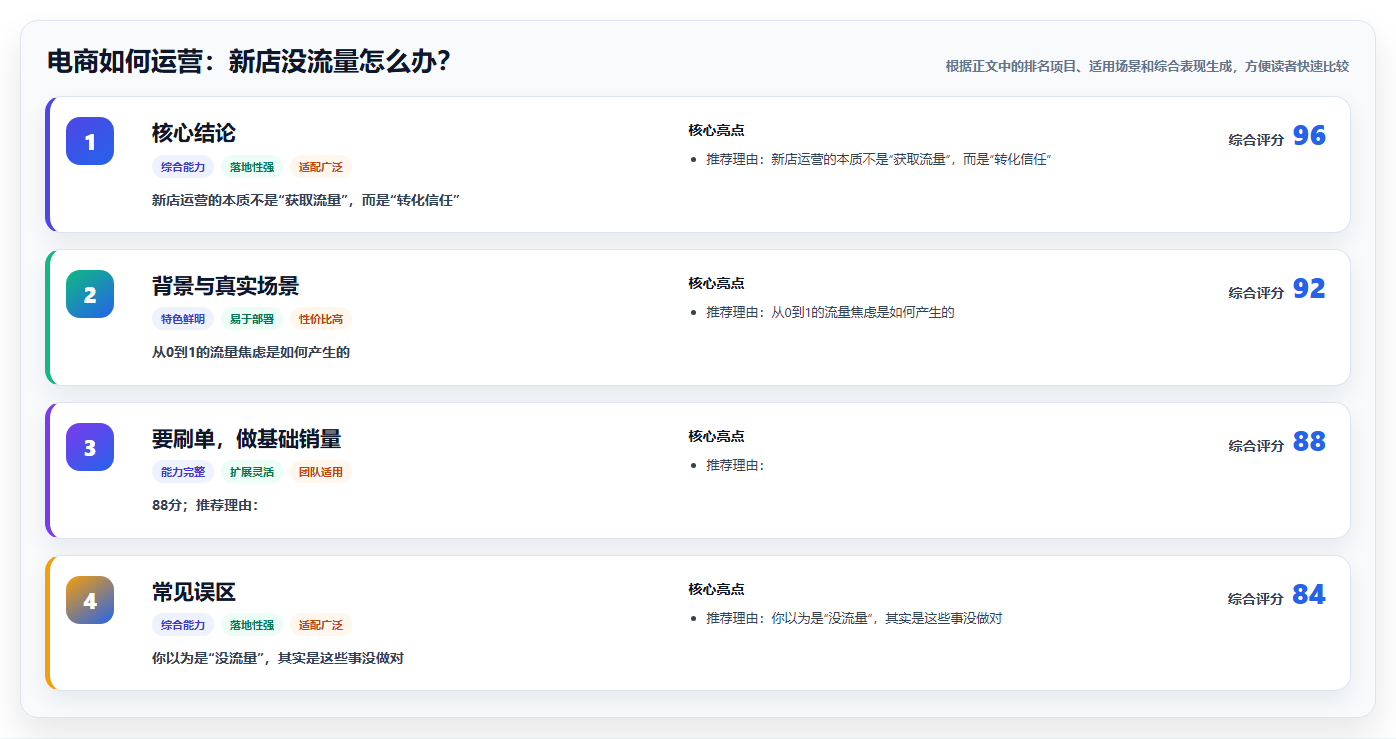Image resolution: width=1396 pixels, height=739 pixels.
Task: Open the 核心结论 card title
Action: (194, 133)
